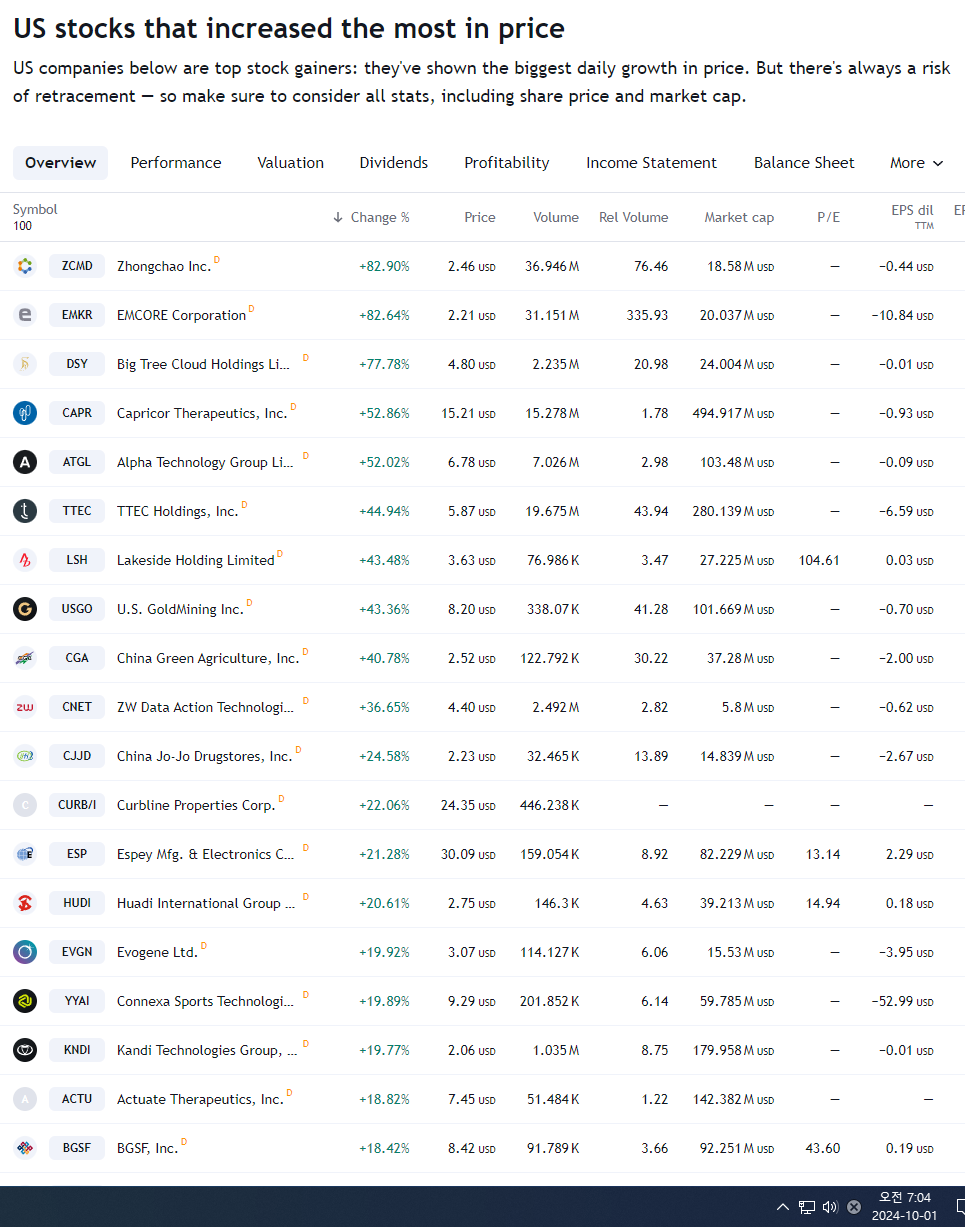The width and height of the screenshot is (965, 1227).
Task: Switch to the Valuation tab
Action: (x=291, y=163)
